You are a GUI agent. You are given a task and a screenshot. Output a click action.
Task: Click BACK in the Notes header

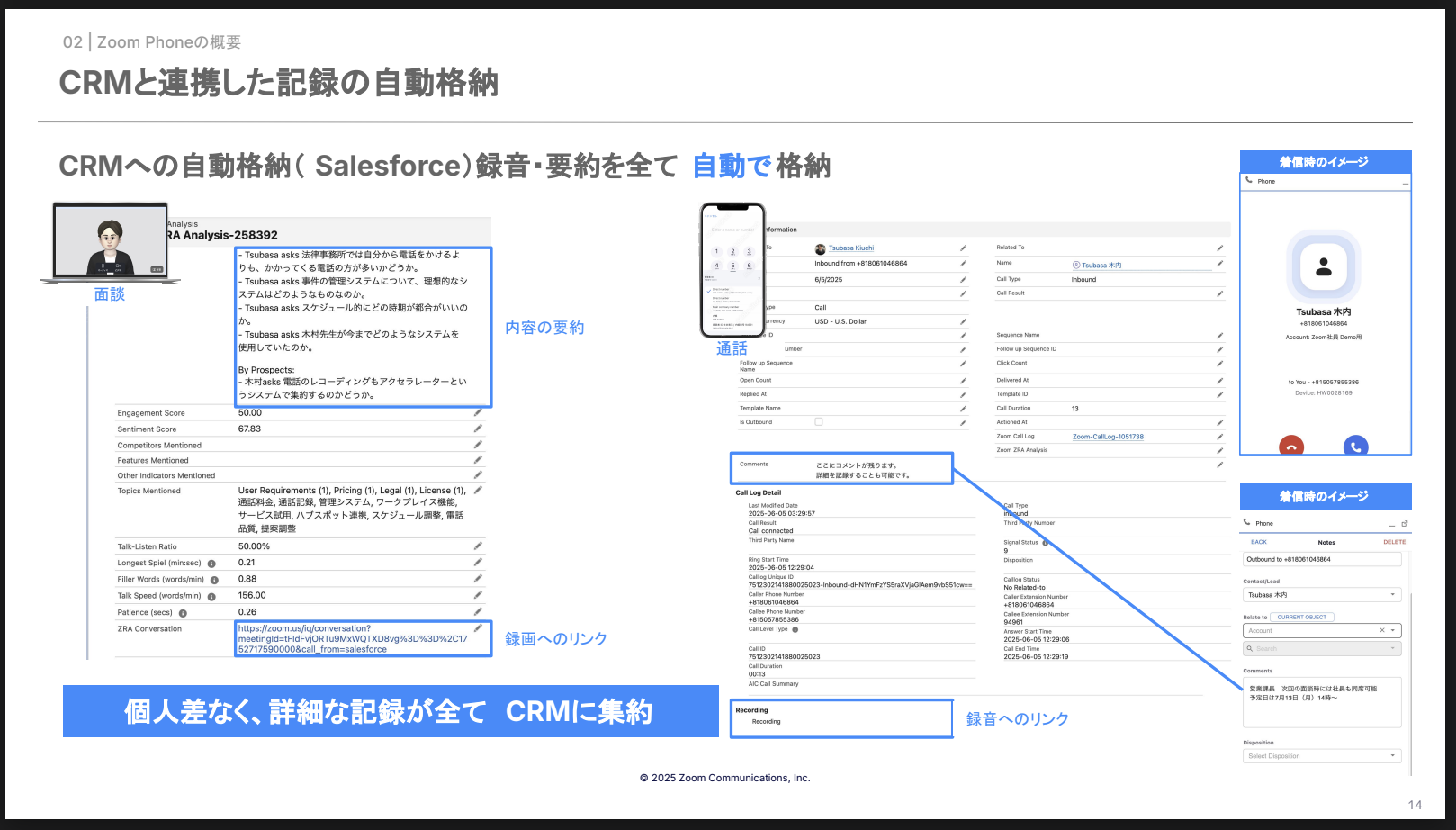tap(1258, 542)
